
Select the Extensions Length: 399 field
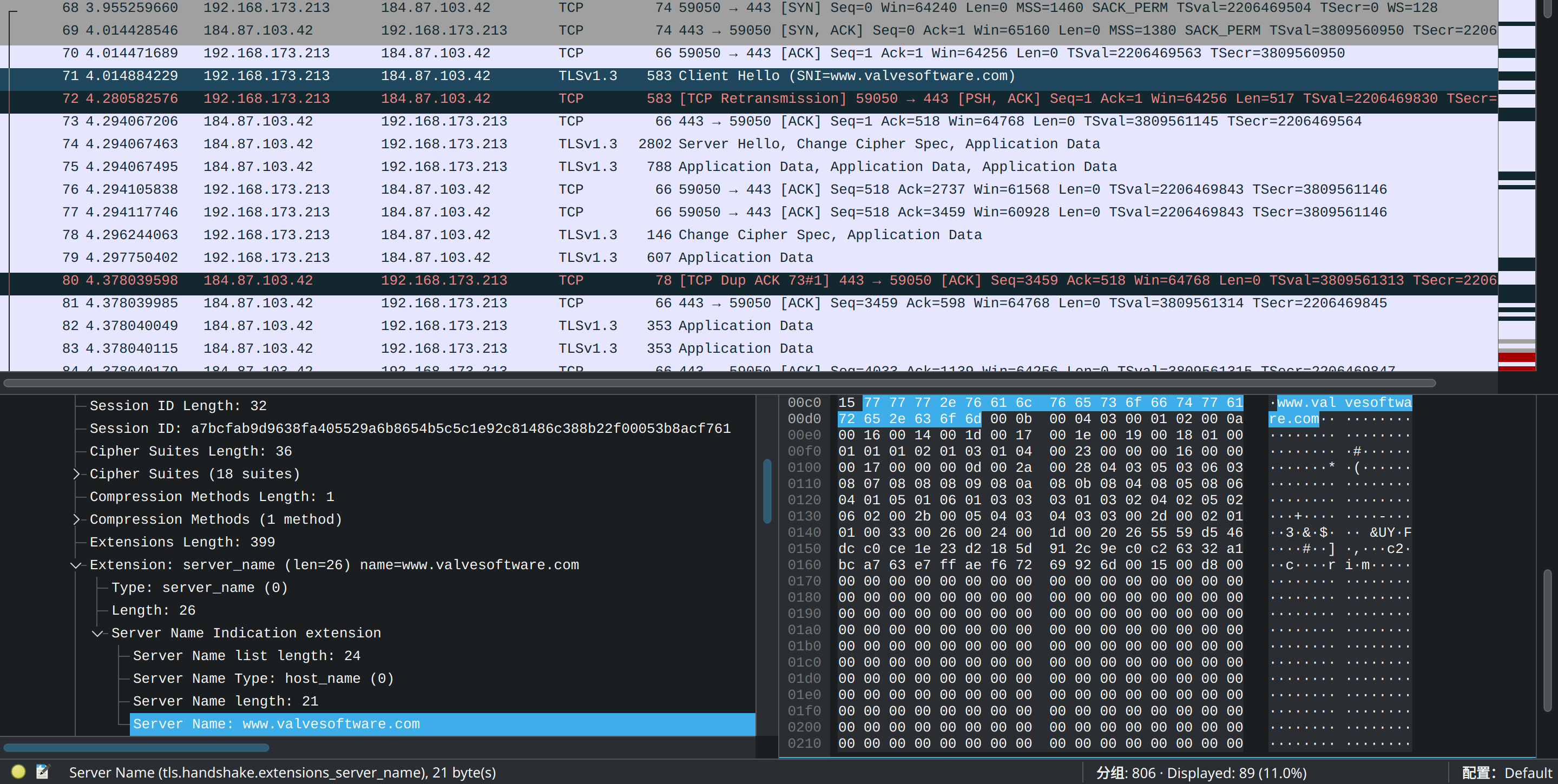pos(182,542)
